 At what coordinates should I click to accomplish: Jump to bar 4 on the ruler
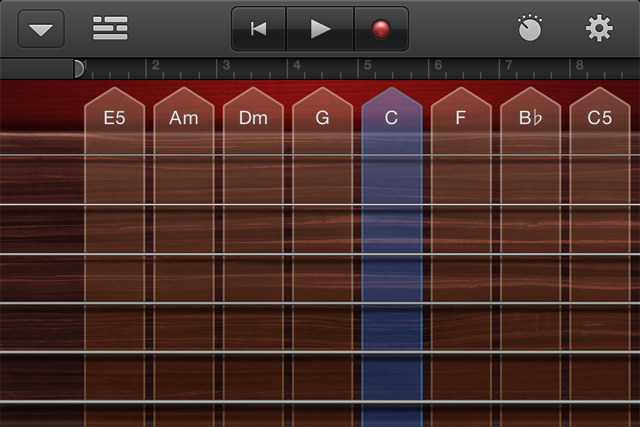click(x=297, y=65)
